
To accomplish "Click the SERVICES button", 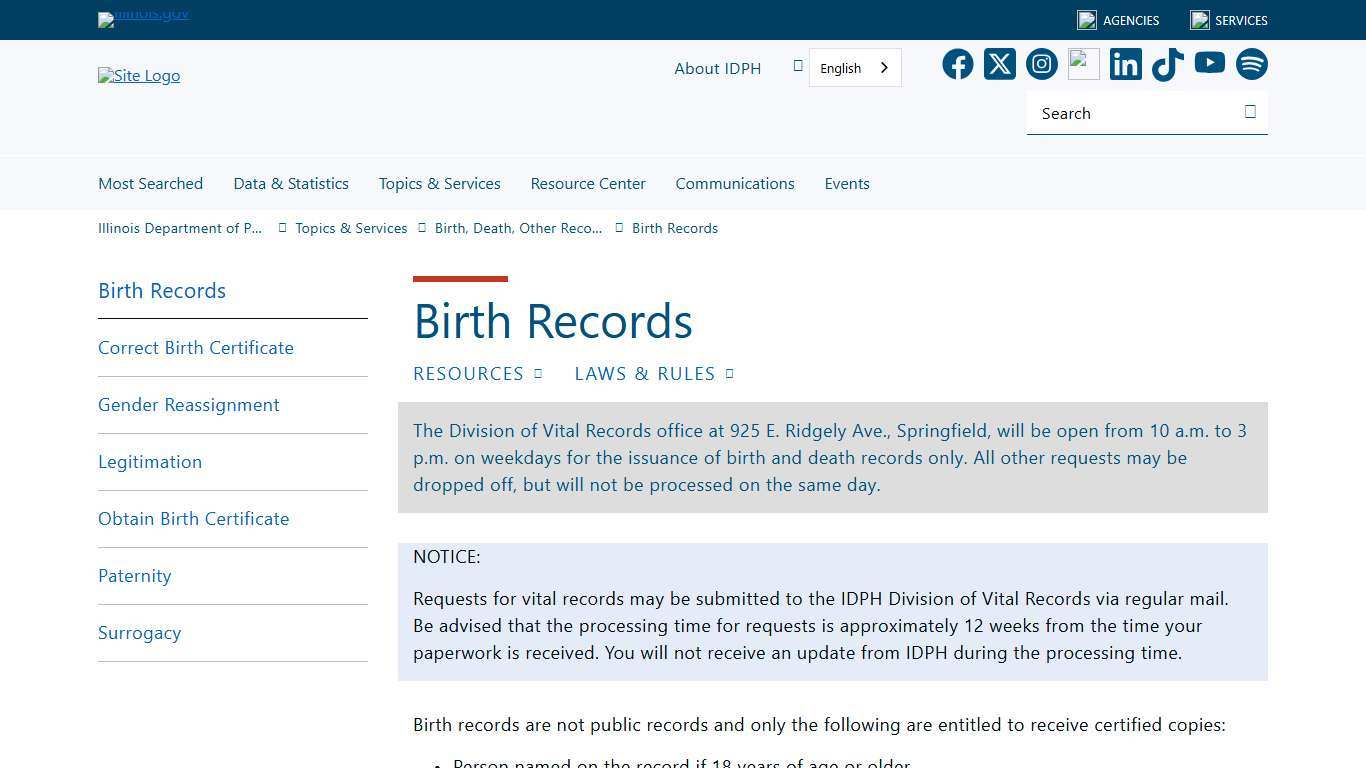I will [1228, 20].
